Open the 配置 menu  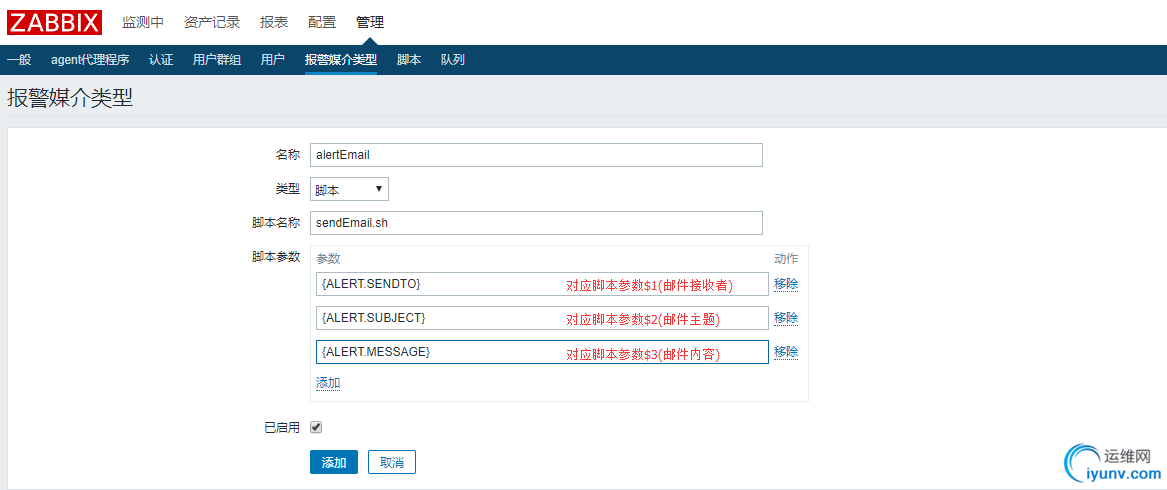(322, 22)
